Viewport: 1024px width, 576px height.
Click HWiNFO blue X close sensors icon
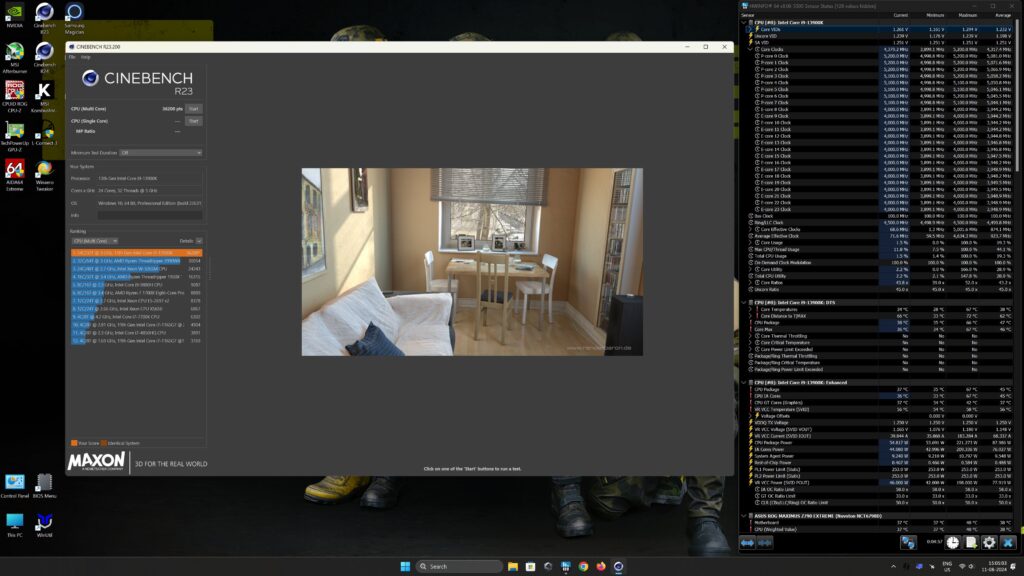(x=1008, y=543)
